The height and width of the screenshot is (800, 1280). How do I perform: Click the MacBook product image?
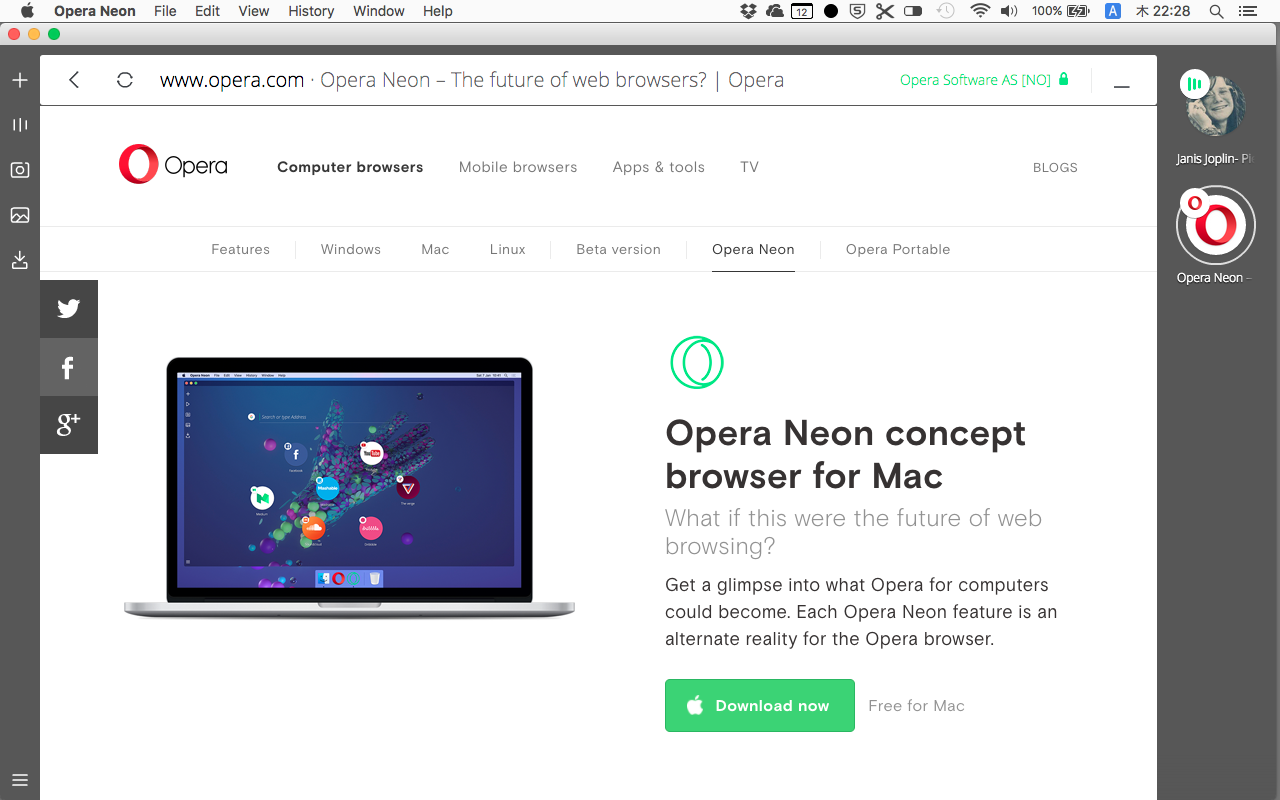pyautogui.click(x=349, y=488)
